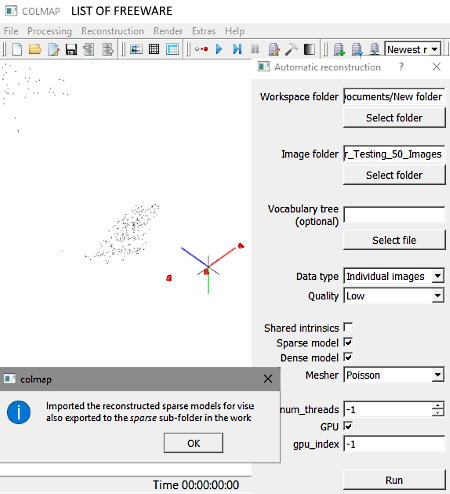
Task: Open the Mesher dropdown showing Poisson
Action: click(394, 375)
